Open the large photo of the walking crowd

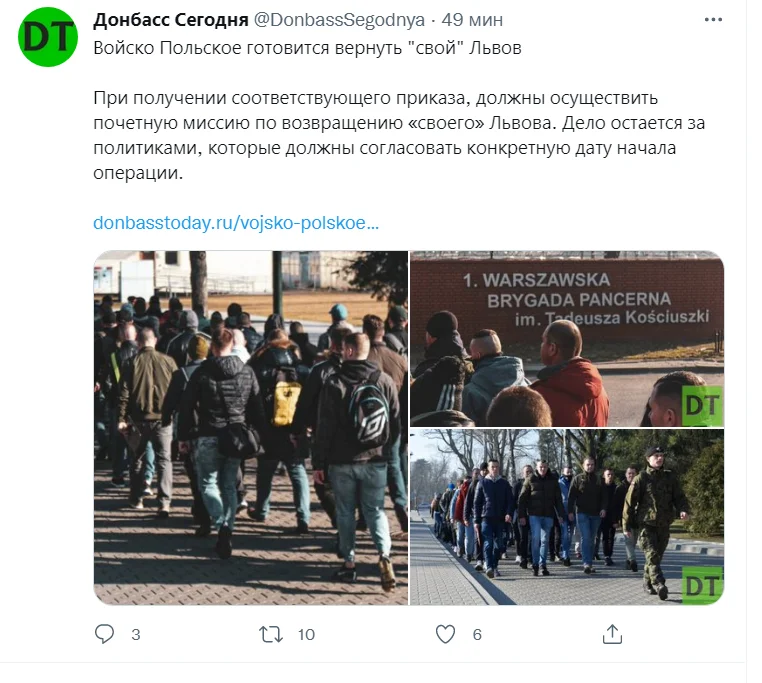pos(251,428)
